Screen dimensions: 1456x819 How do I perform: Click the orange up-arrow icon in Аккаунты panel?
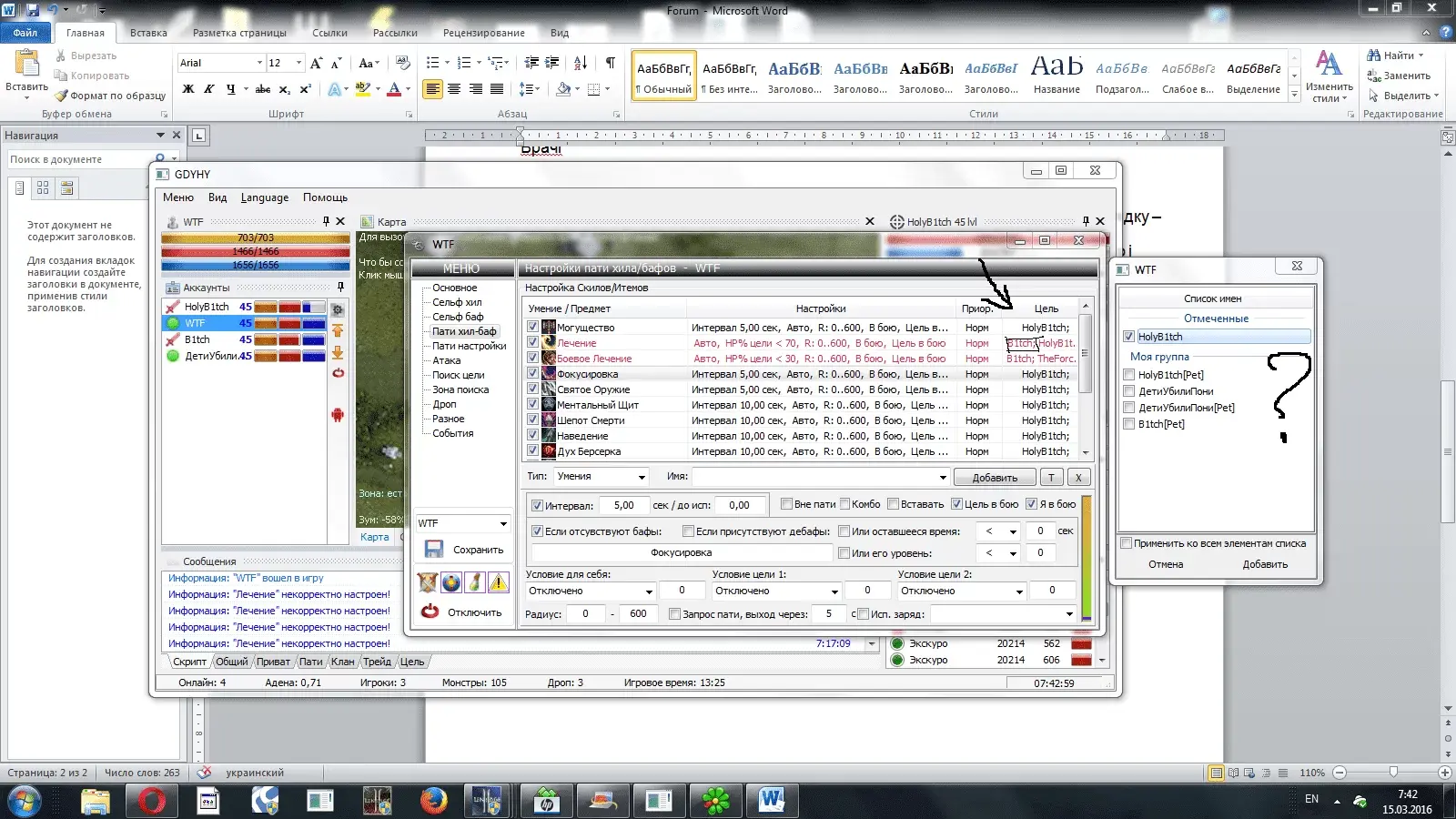coord(338,331)
